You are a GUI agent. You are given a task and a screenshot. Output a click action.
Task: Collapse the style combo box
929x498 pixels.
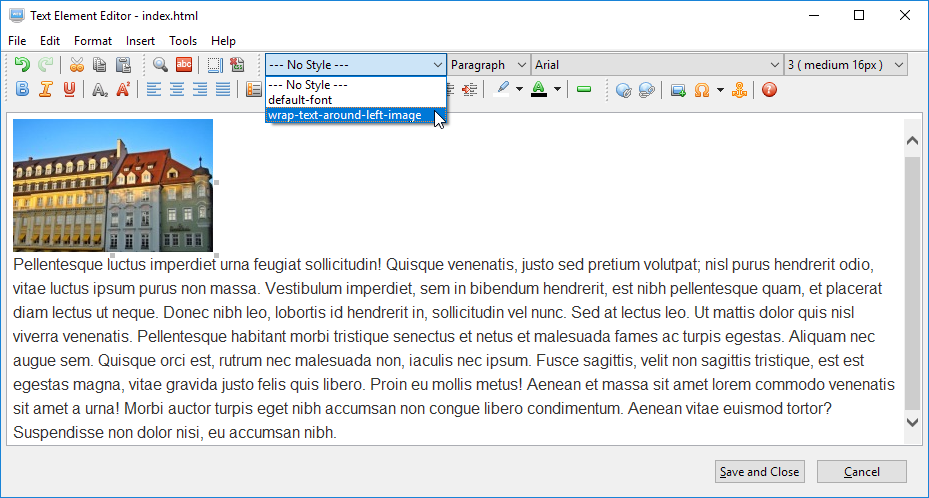pos(437,65)
